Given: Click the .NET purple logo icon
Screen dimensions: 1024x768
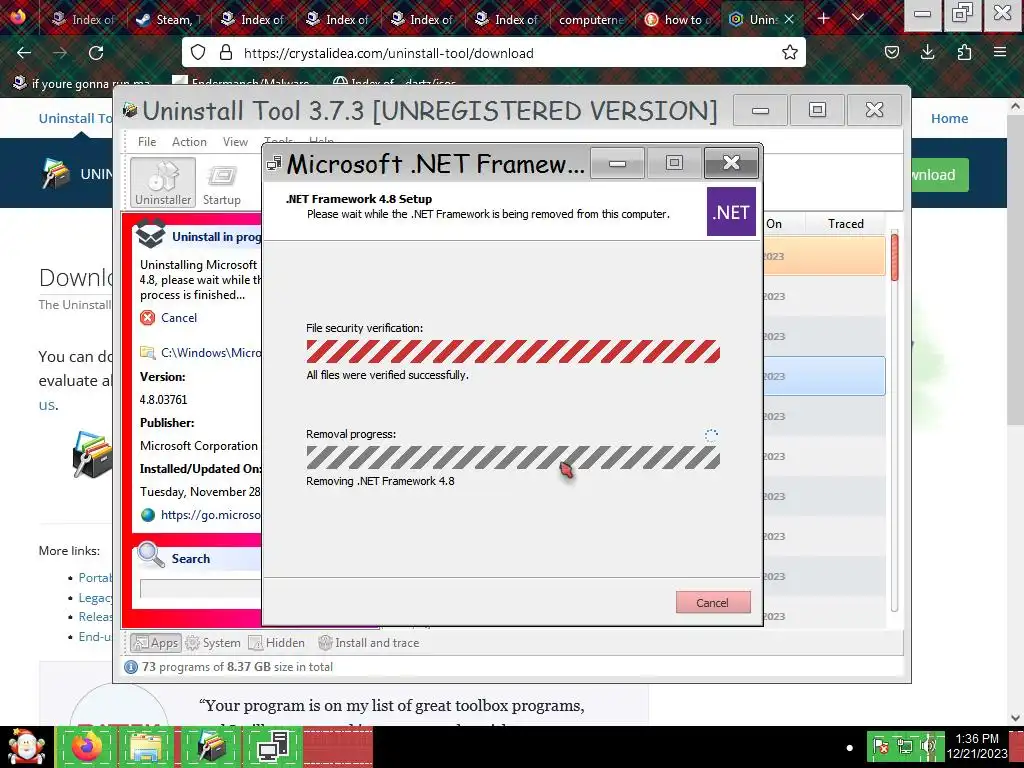Looking at the screenshot, I should [x=731, y=212].
